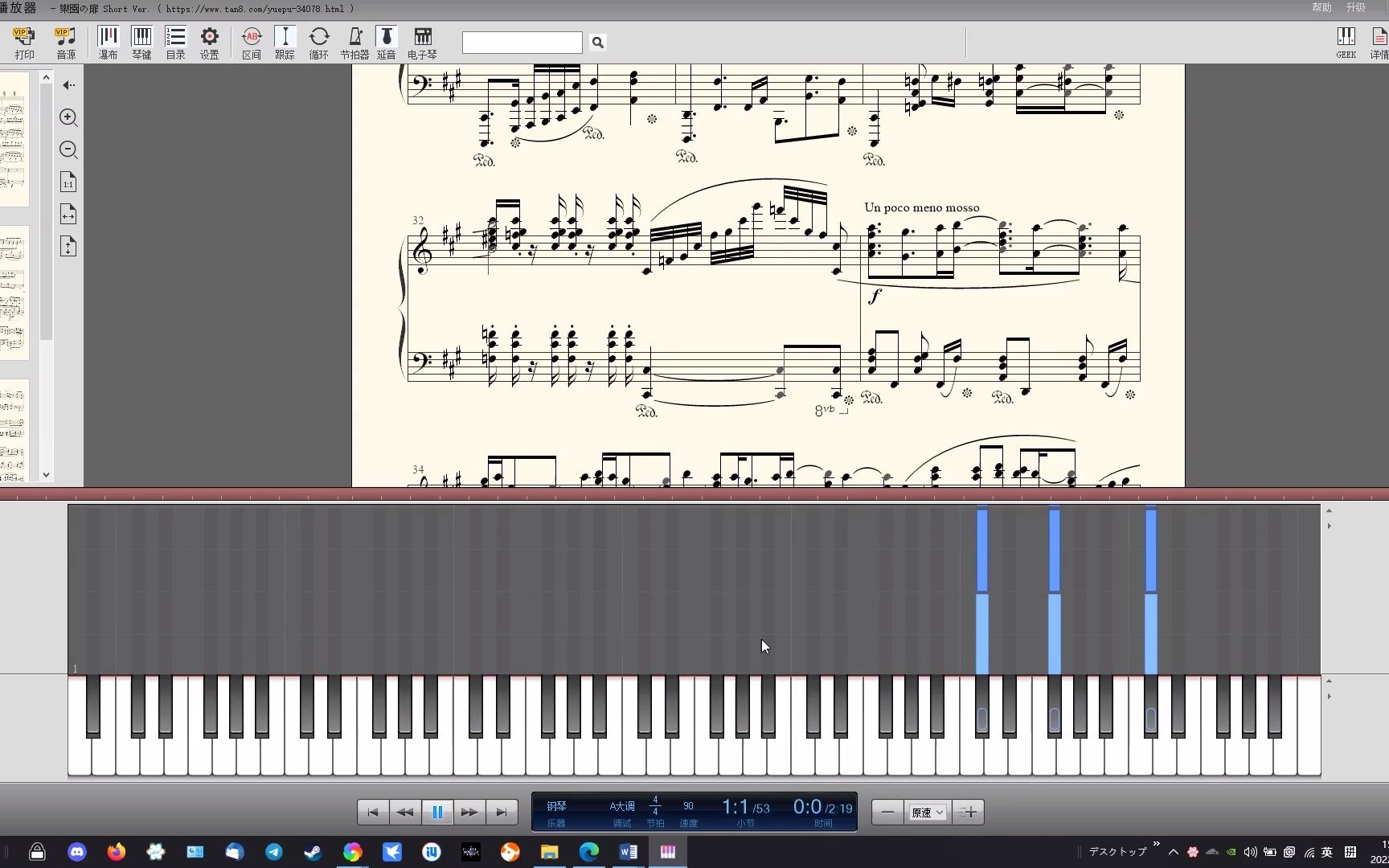The width and height of the screenshot is (1389, 868).
Task: Open the electronic keyboard (电子琴) connection
Action: pos(422,43)
